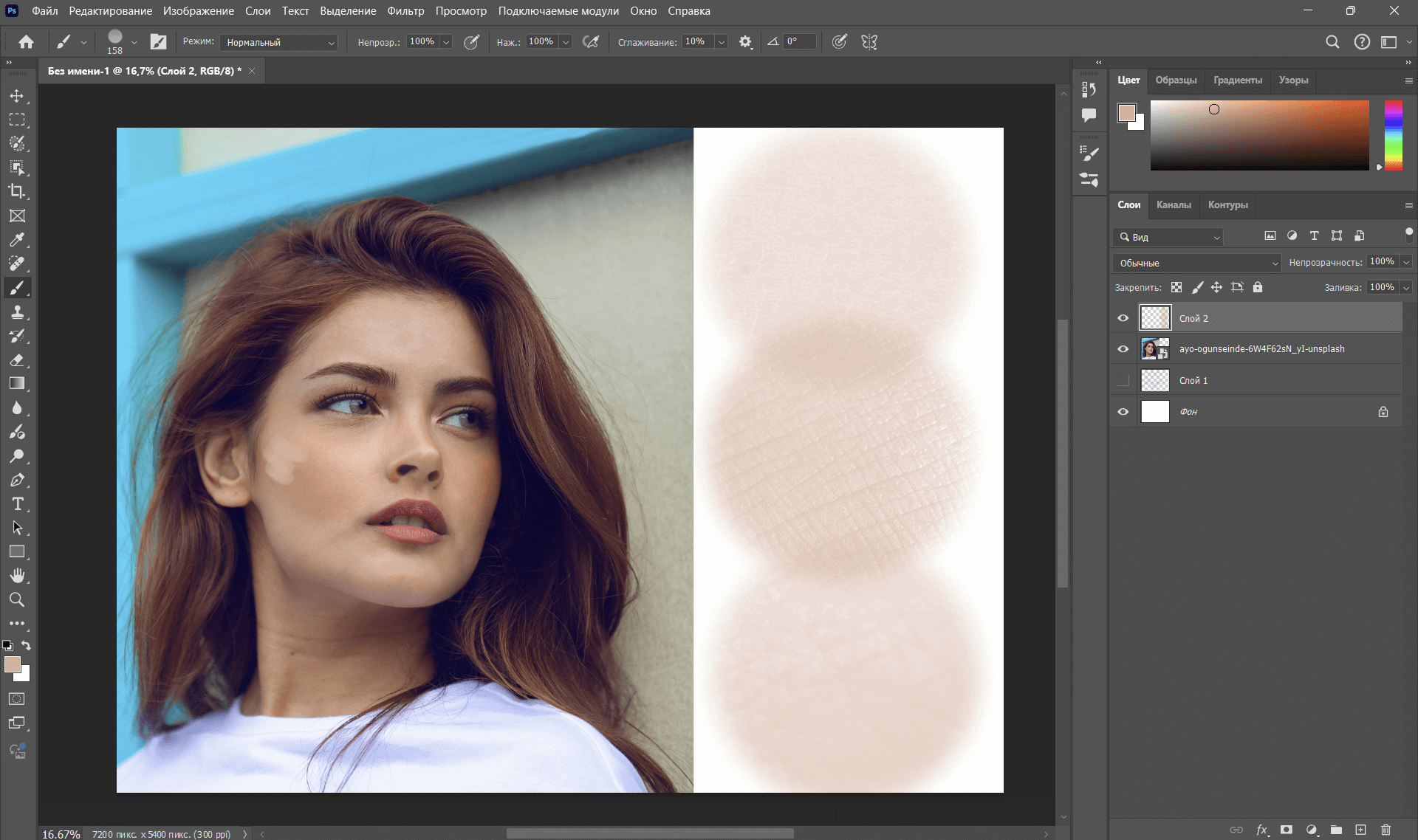Drag the color picker in color panel
Viewport: 1418px width, 840px height.
[1214, 109]
